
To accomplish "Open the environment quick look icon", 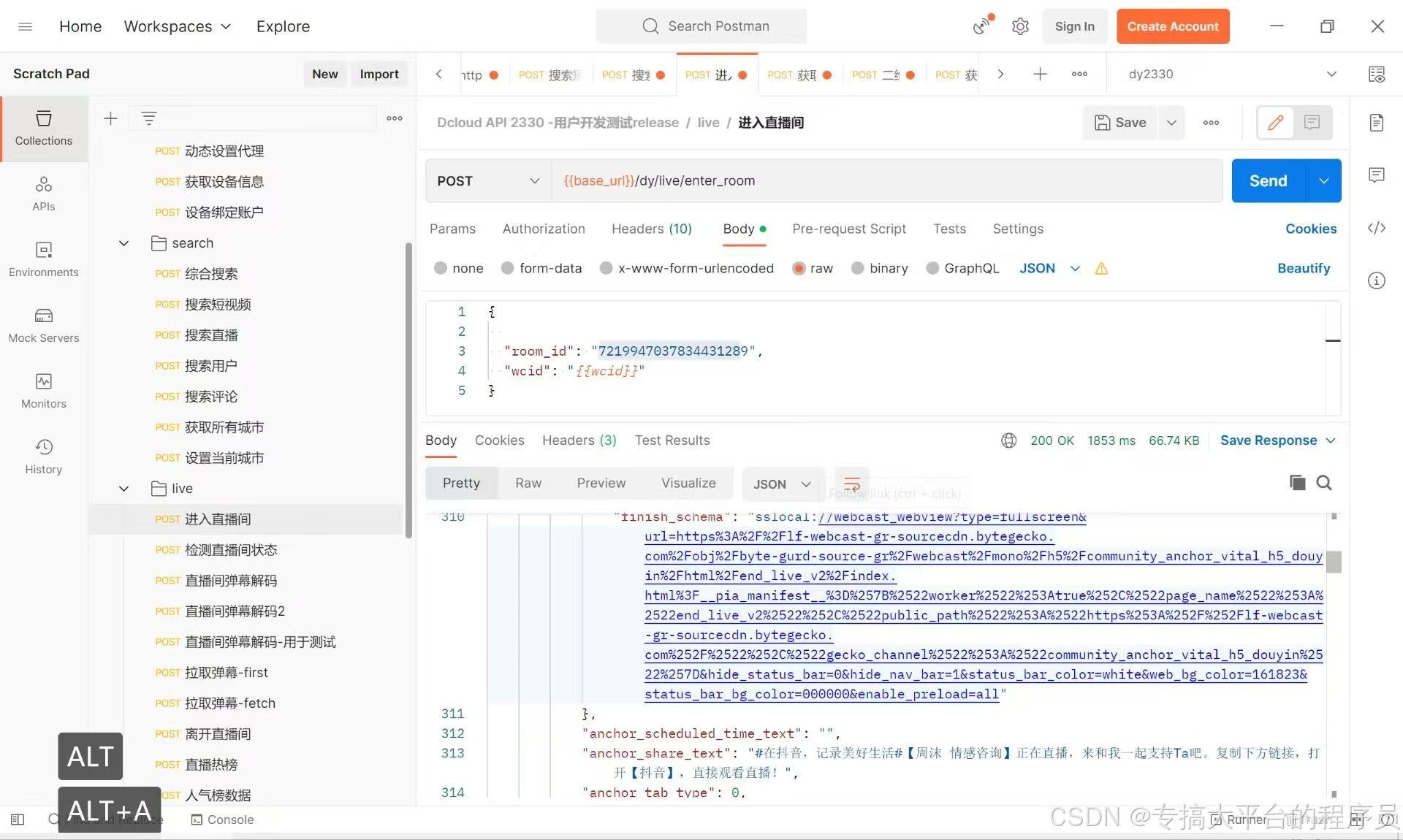I will (x=1377, y=74).
